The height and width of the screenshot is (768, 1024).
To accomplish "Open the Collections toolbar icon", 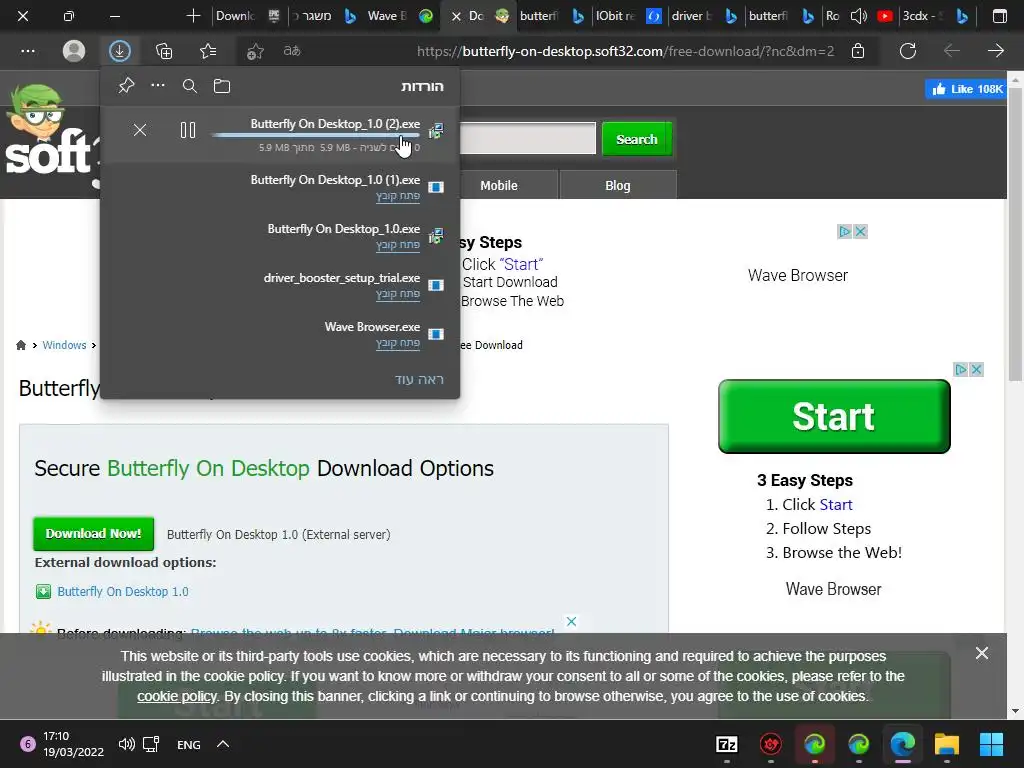I will (x=164, y=51).
